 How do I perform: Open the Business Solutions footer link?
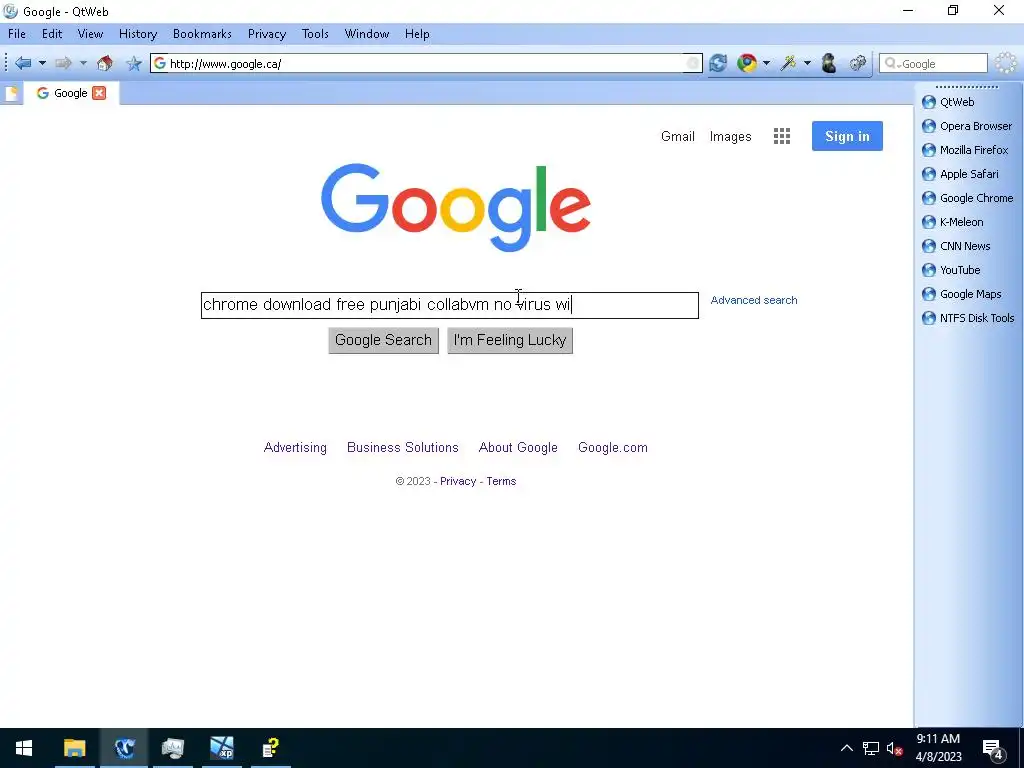pos(402,447)
